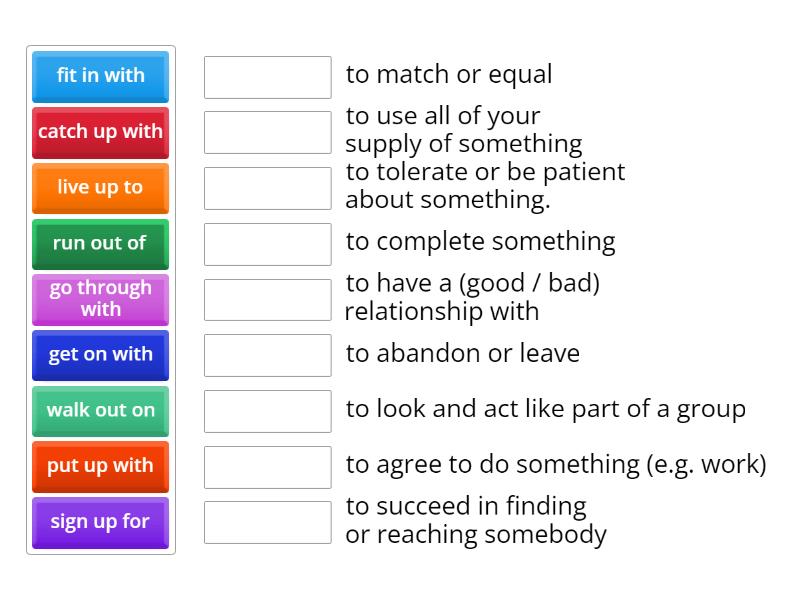Screen dimensions: 800x600
Task: Choose the green 'run out of' tile
Action: point(100,244)
